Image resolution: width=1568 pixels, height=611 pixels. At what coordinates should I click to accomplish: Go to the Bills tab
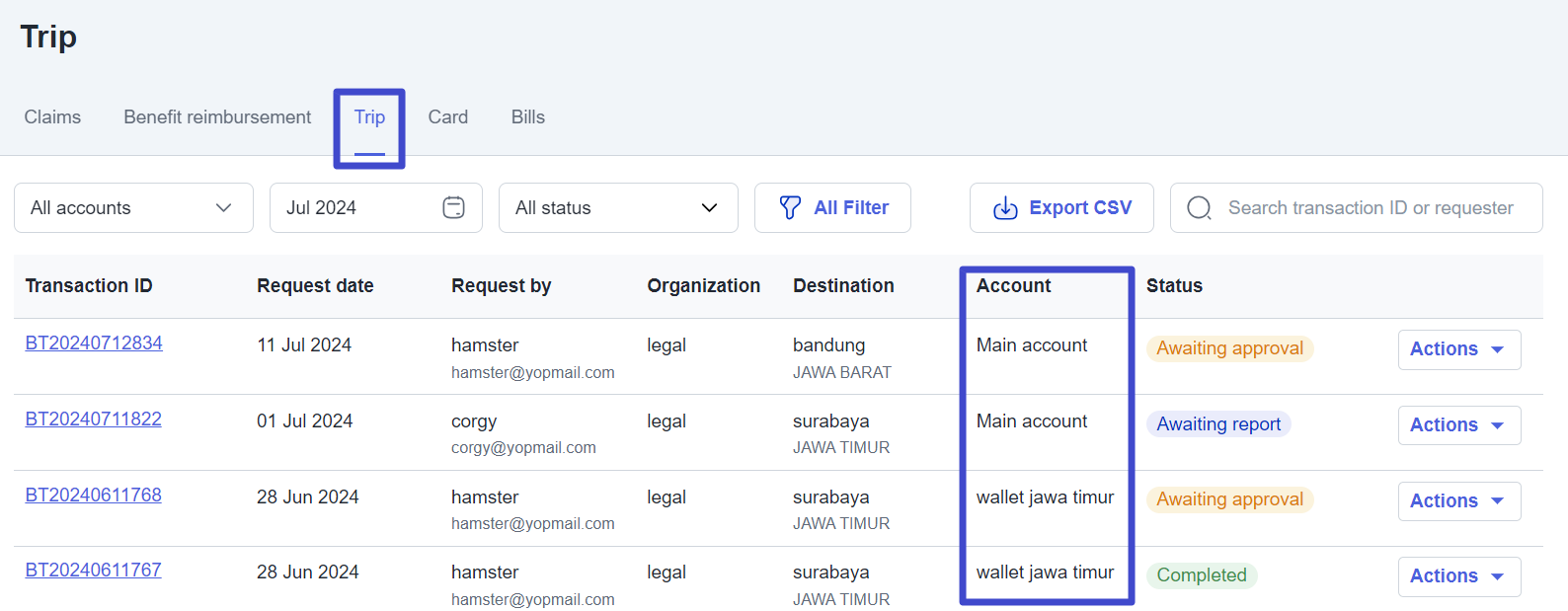(527, 117)
